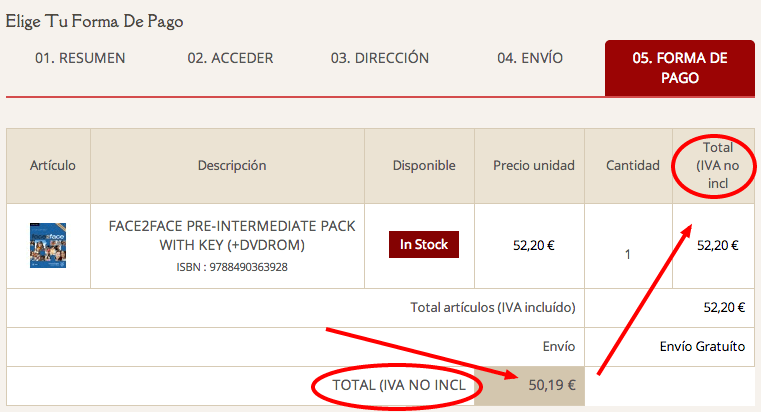
Task: Select the 04. ENVÍO tab
Action: pos(530,58)
